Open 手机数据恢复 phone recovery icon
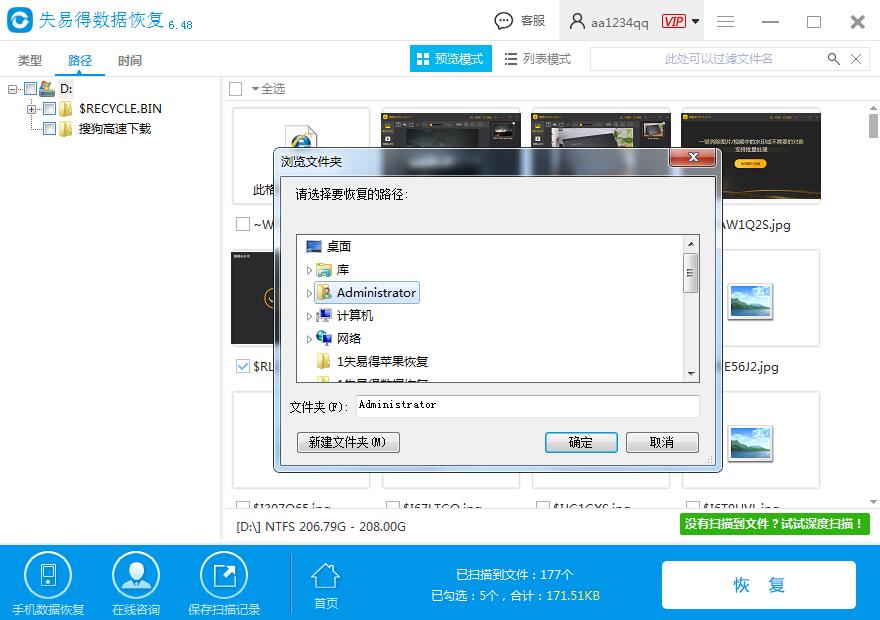 [48, 575]
